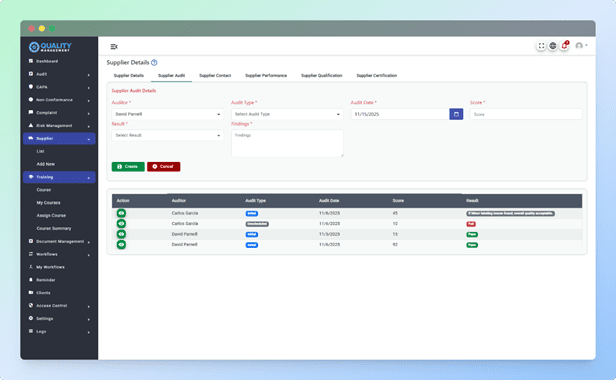This screenshot has width=616, height=380.
Task: Open the Auditor dropdown showing David Parnell
Action: (x=168, y=114)
